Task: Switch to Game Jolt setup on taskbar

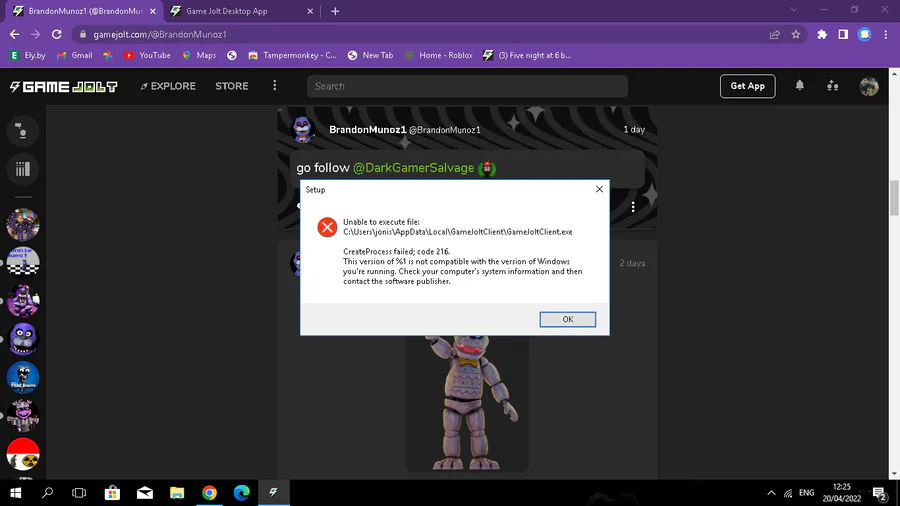Action: point(274,493)
